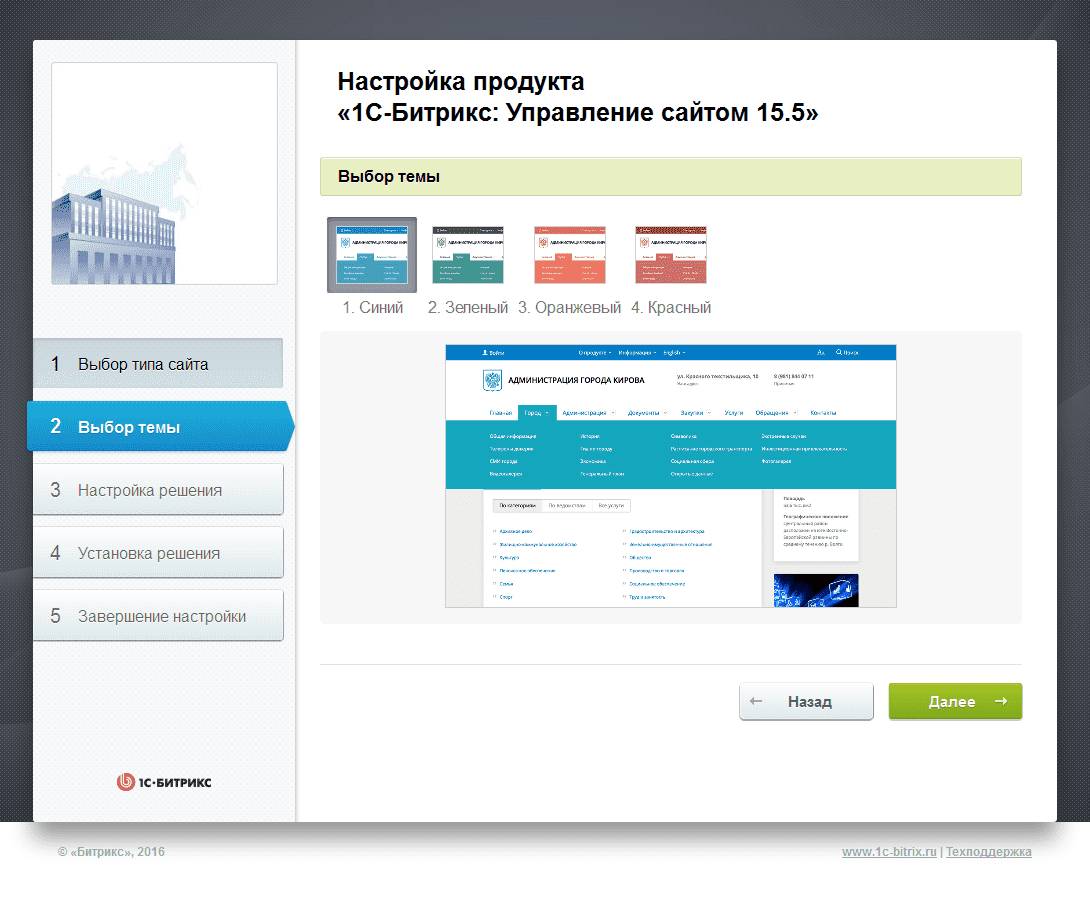Click the '4. Красный' theme label
Image resolution: width=1090 pixels, height=912 pixels.
[671, 307]
